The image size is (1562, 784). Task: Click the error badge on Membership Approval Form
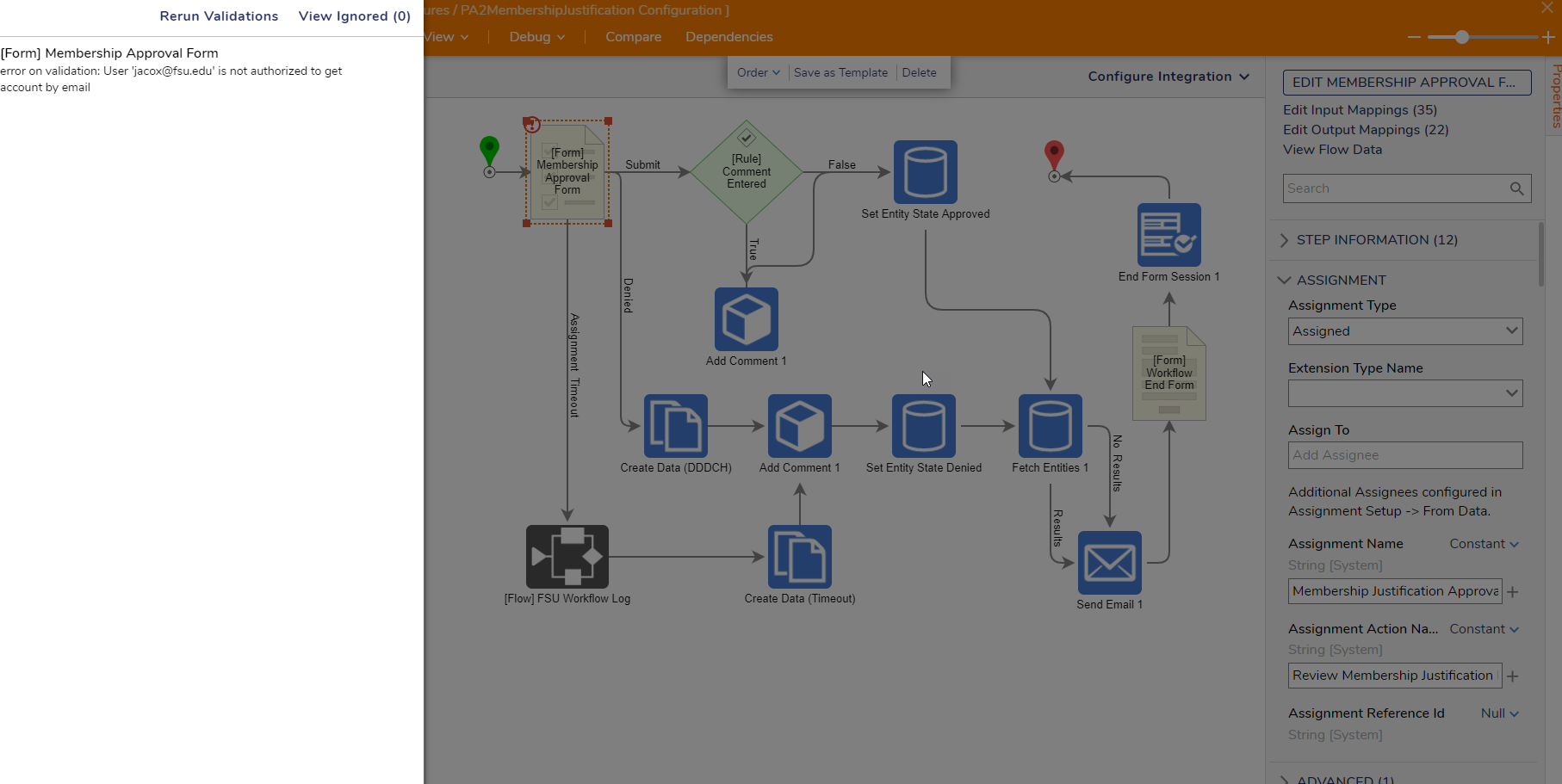[x=532, y=125]
